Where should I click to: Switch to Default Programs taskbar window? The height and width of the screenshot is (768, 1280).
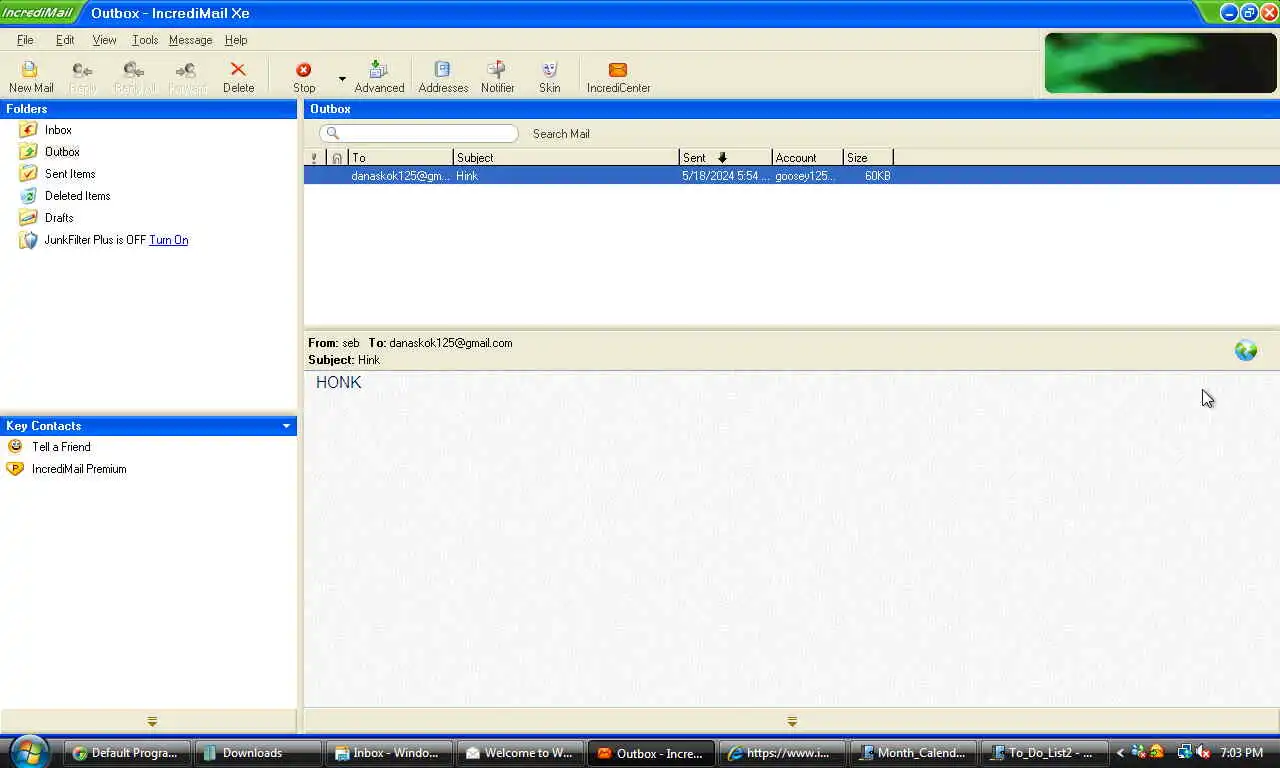(x=128, y=753)
